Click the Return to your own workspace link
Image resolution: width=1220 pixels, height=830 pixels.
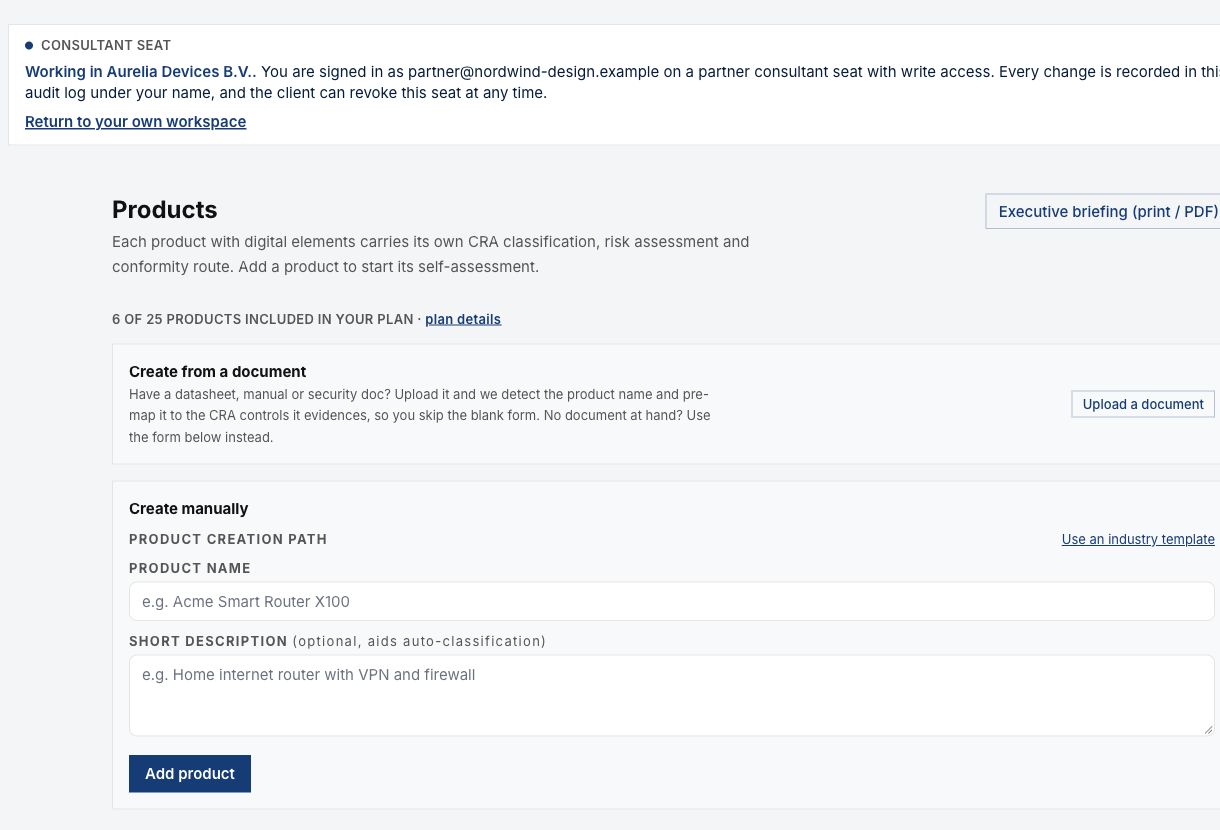135,122
